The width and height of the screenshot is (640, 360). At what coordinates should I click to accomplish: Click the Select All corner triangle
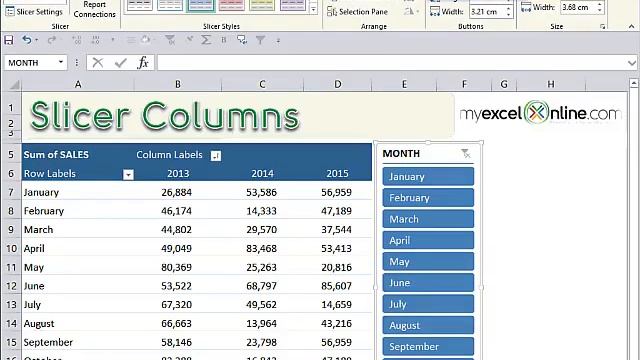click(x=14, y=84)
